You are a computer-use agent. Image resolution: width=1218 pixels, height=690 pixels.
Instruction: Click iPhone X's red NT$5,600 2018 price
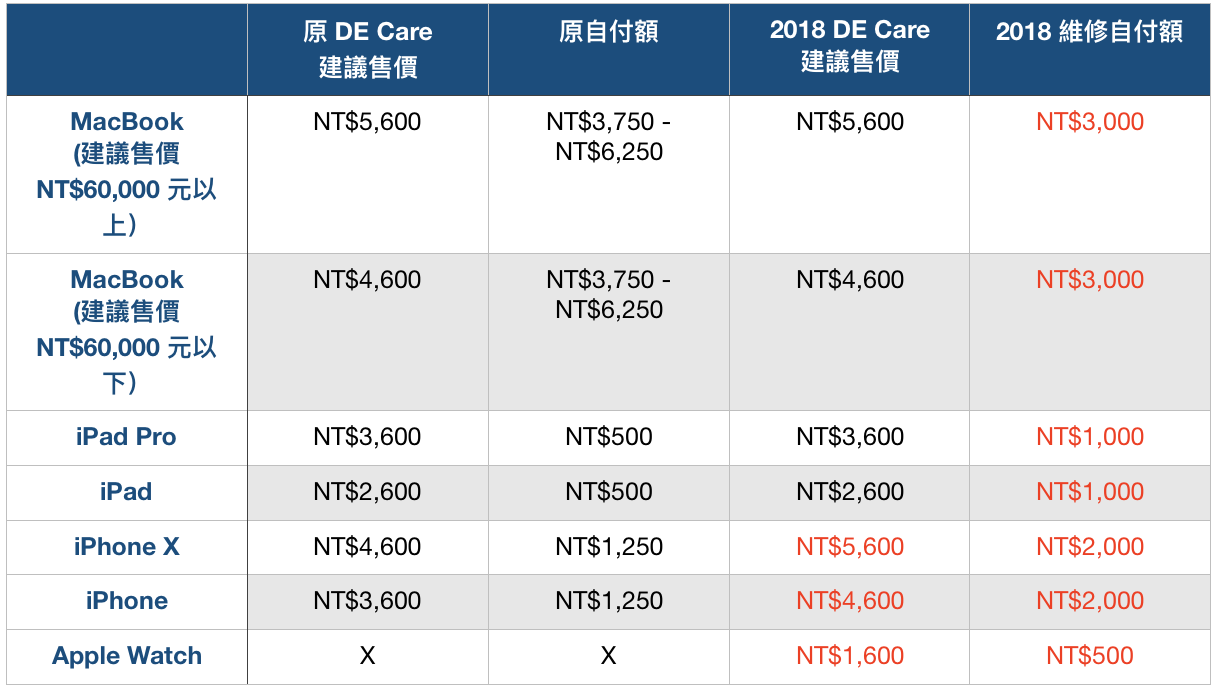pos(850,547)
